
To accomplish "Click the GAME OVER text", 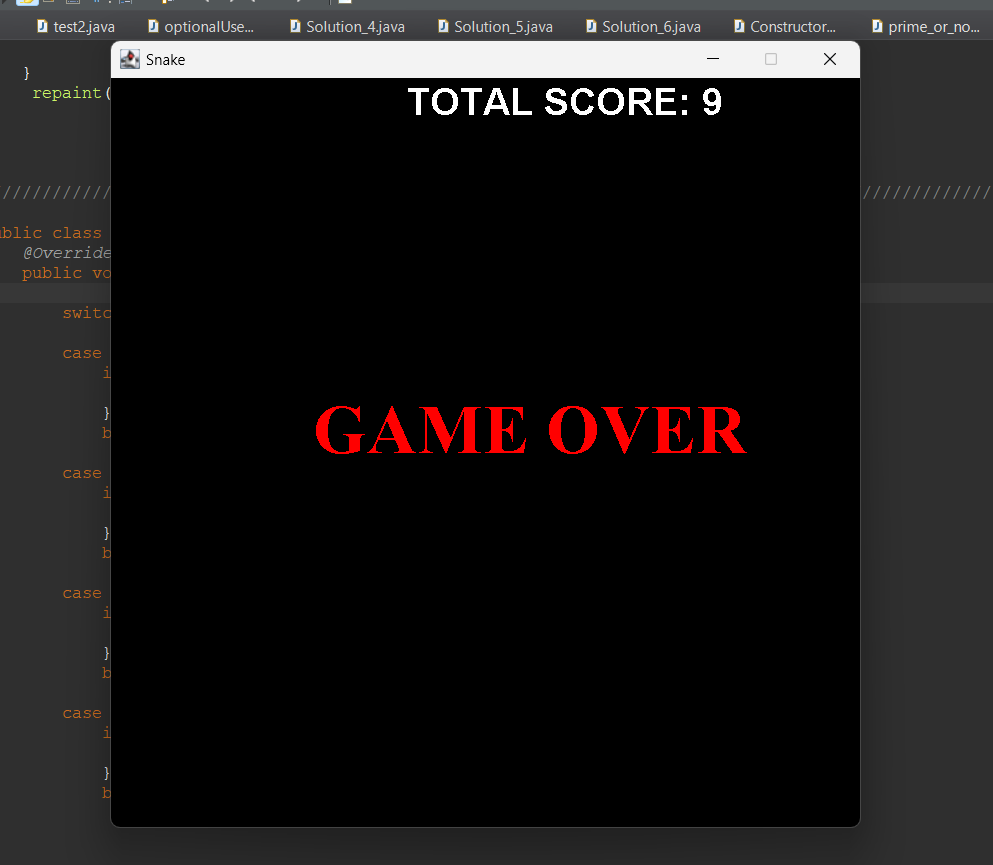I will point(530,430).
